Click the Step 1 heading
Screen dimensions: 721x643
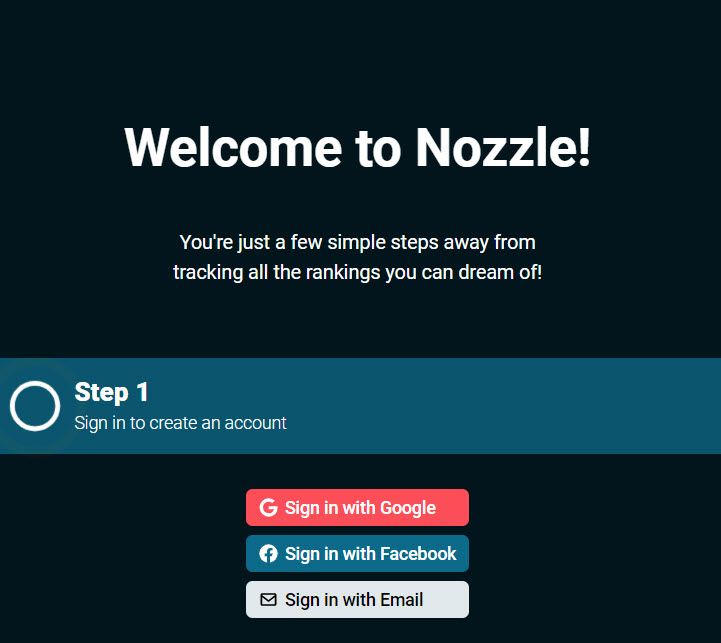(111, 393)
